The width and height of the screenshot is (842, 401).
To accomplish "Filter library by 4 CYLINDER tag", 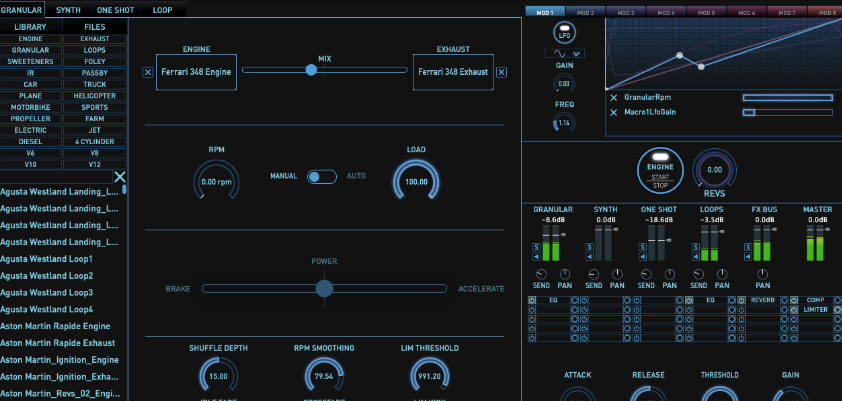I will coord(95,142).
